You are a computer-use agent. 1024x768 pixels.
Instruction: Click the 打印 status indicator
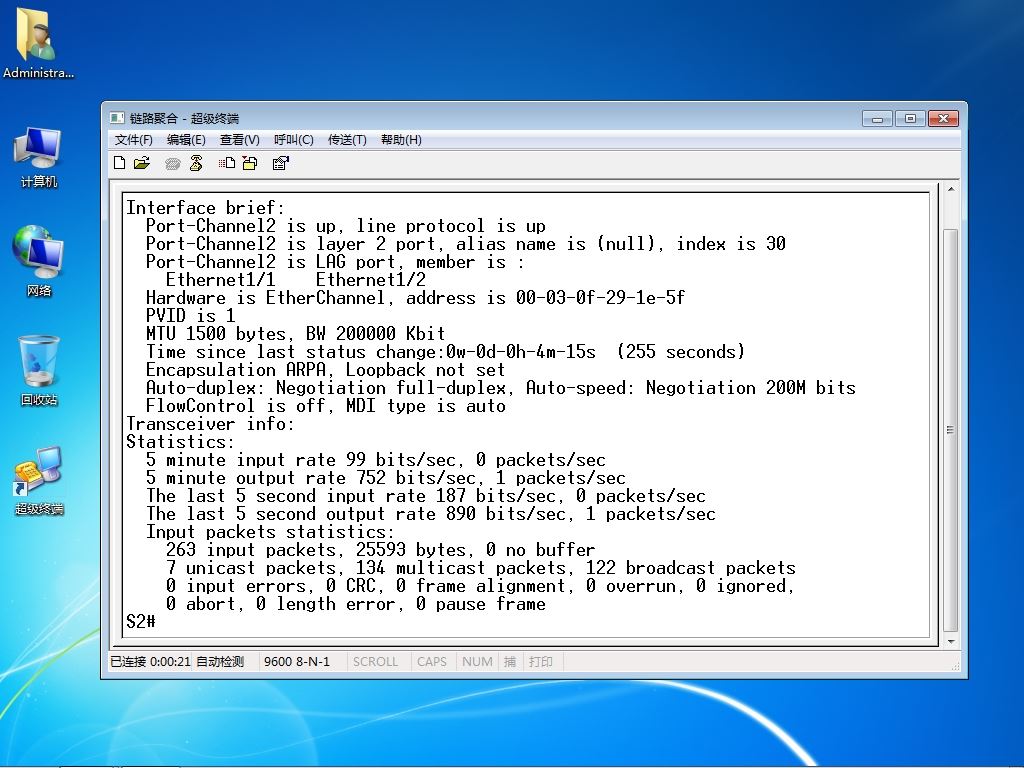click(541, 662)
